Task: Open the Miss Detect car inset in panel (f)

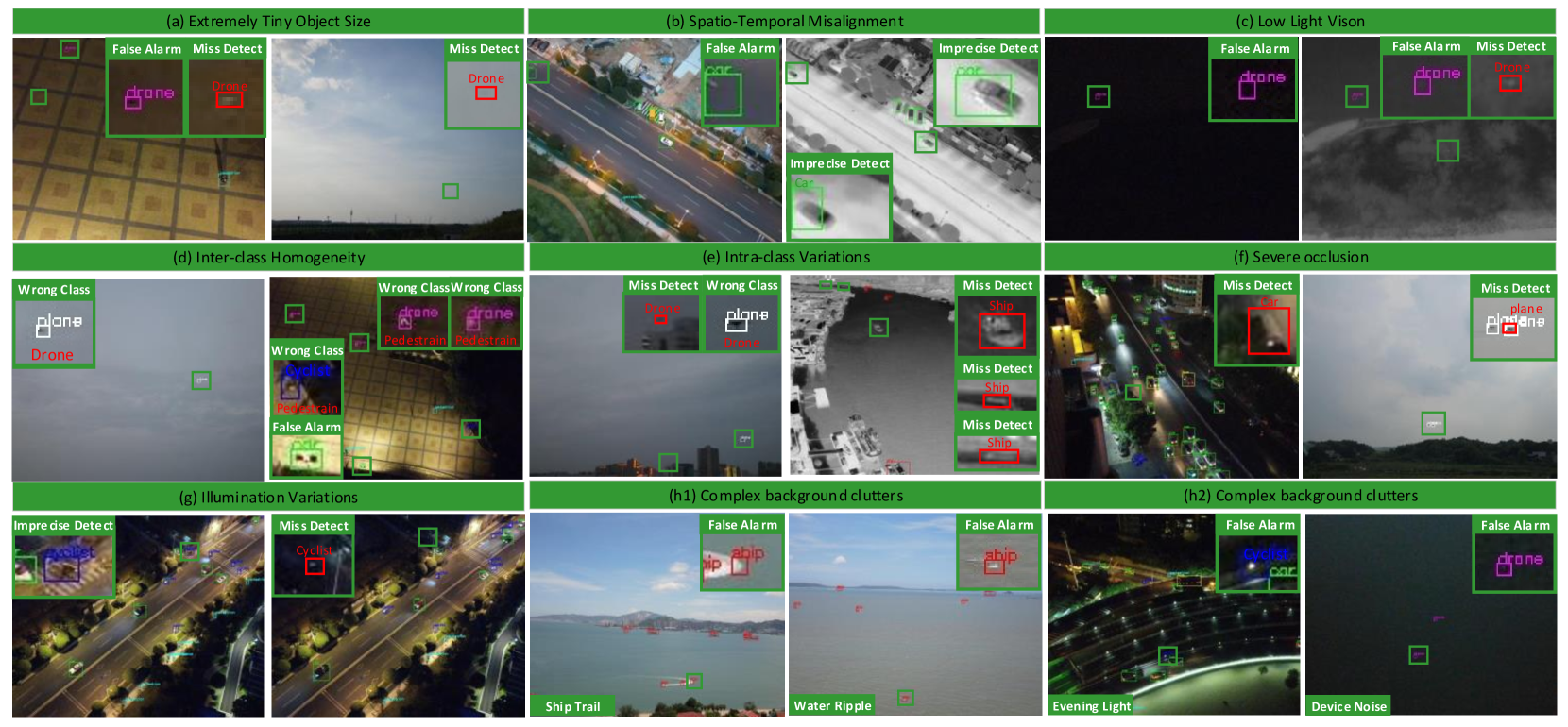Action: pos(1256,321)
